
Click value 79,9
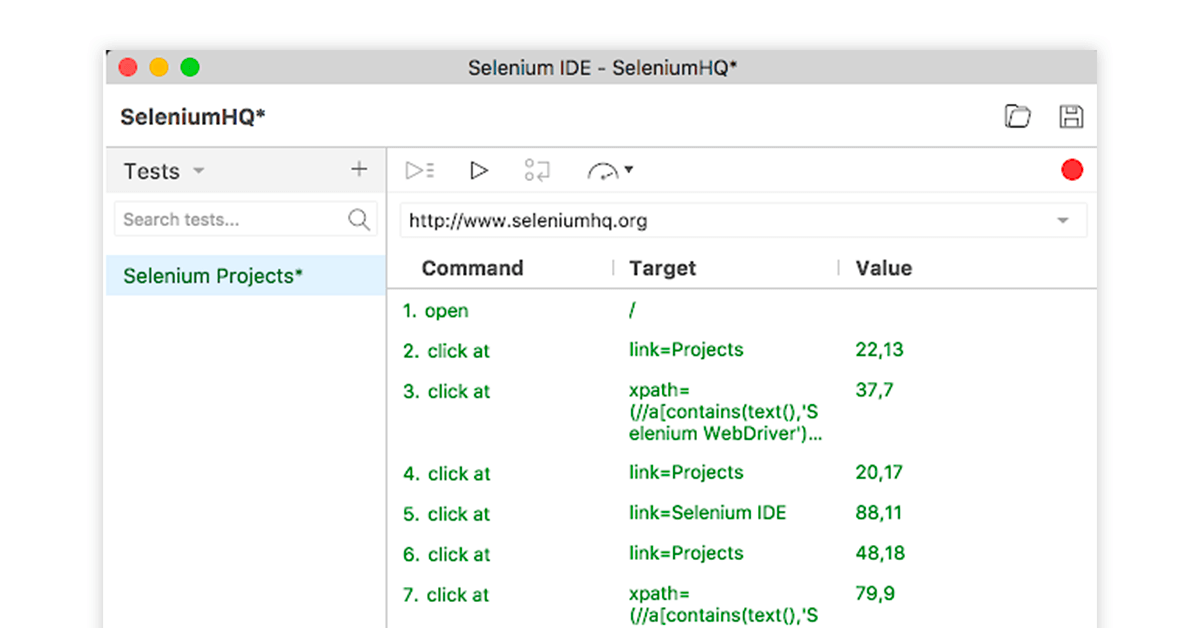pos(876,593)
